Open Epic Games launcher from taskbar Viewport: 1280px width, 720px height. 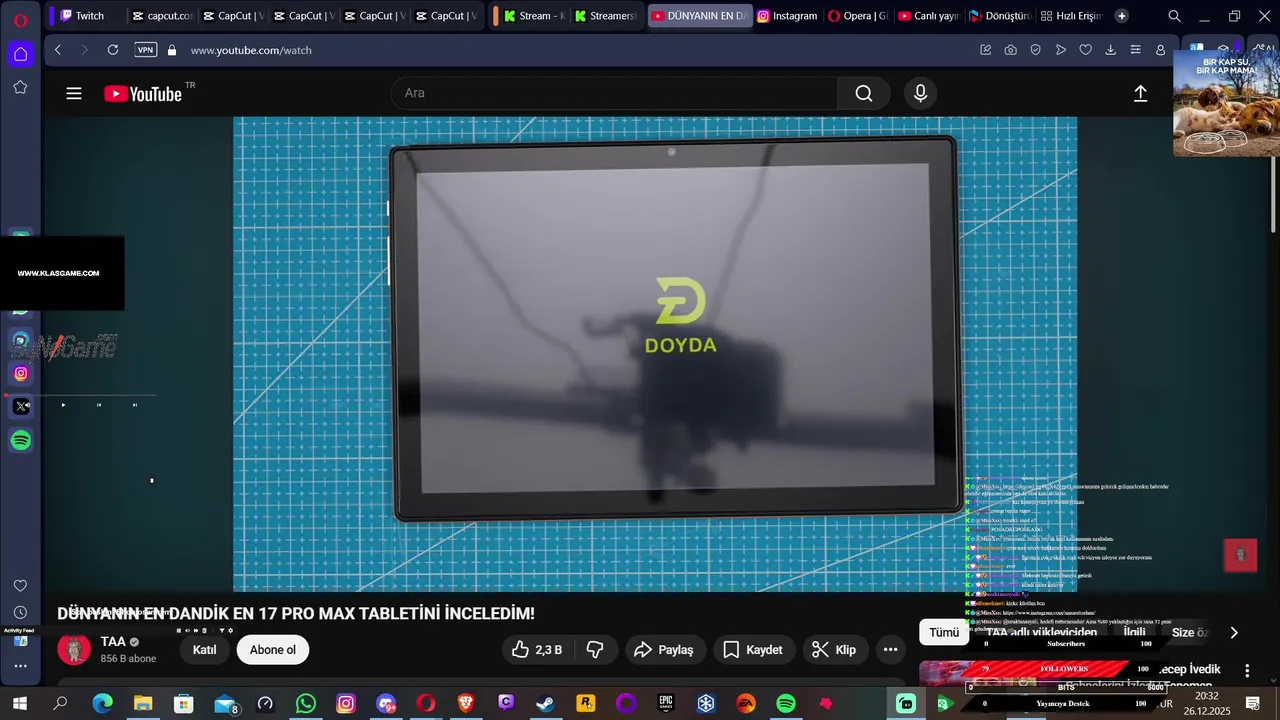pos(666,704)
